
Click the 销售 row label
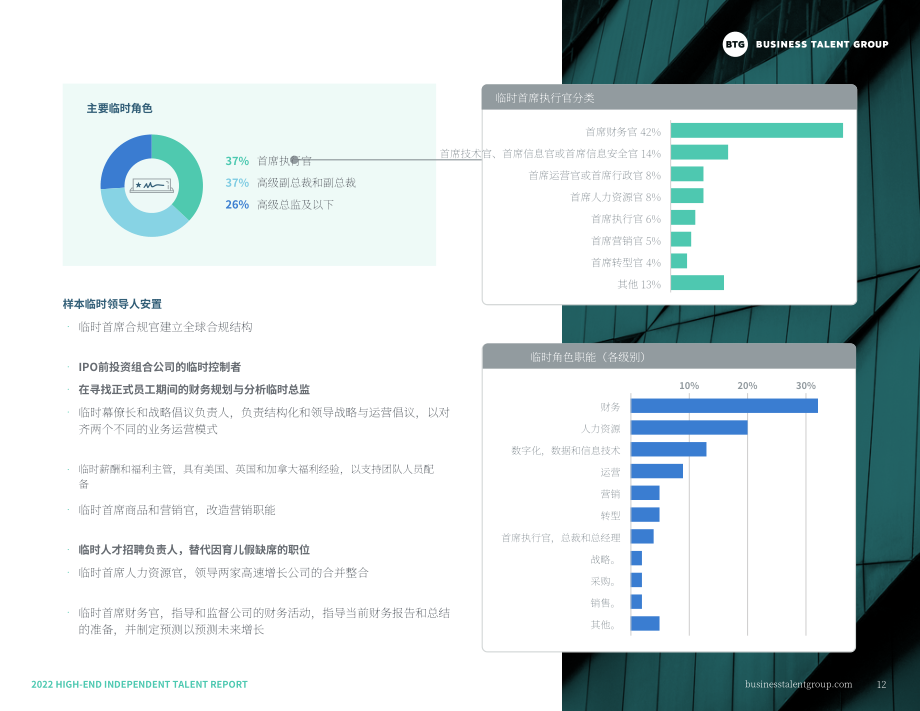604,602
